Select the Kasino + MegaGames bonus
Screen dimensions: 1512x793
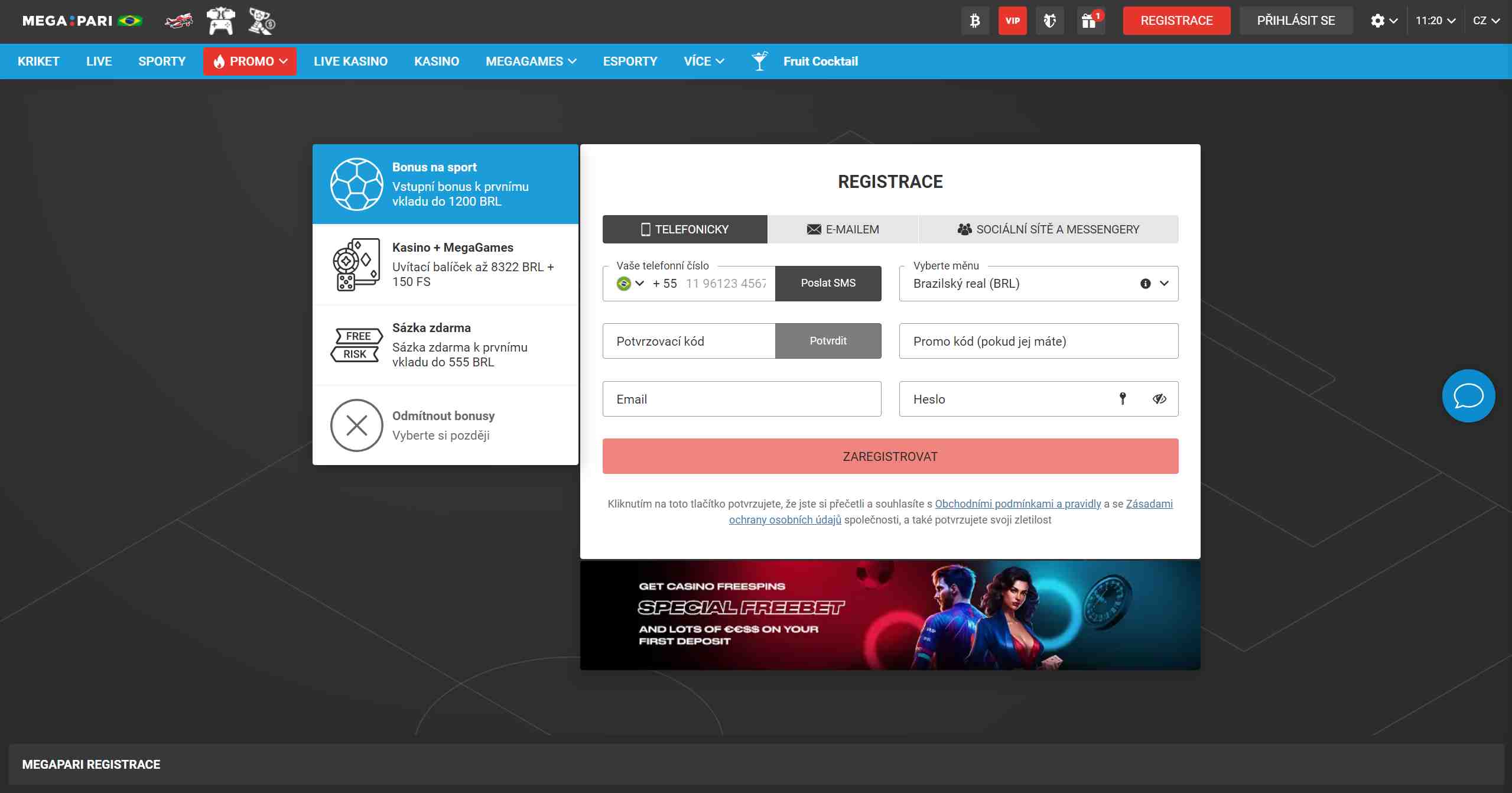coord(445,265)
